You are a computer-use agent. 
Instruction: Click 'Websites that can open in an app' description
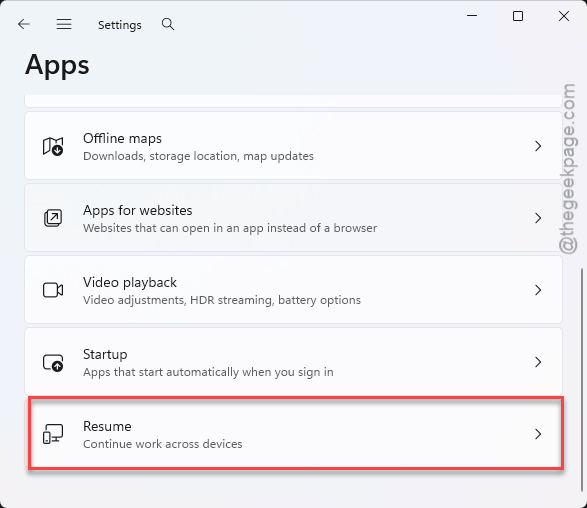pyautogui.click(x=230, y=228)
